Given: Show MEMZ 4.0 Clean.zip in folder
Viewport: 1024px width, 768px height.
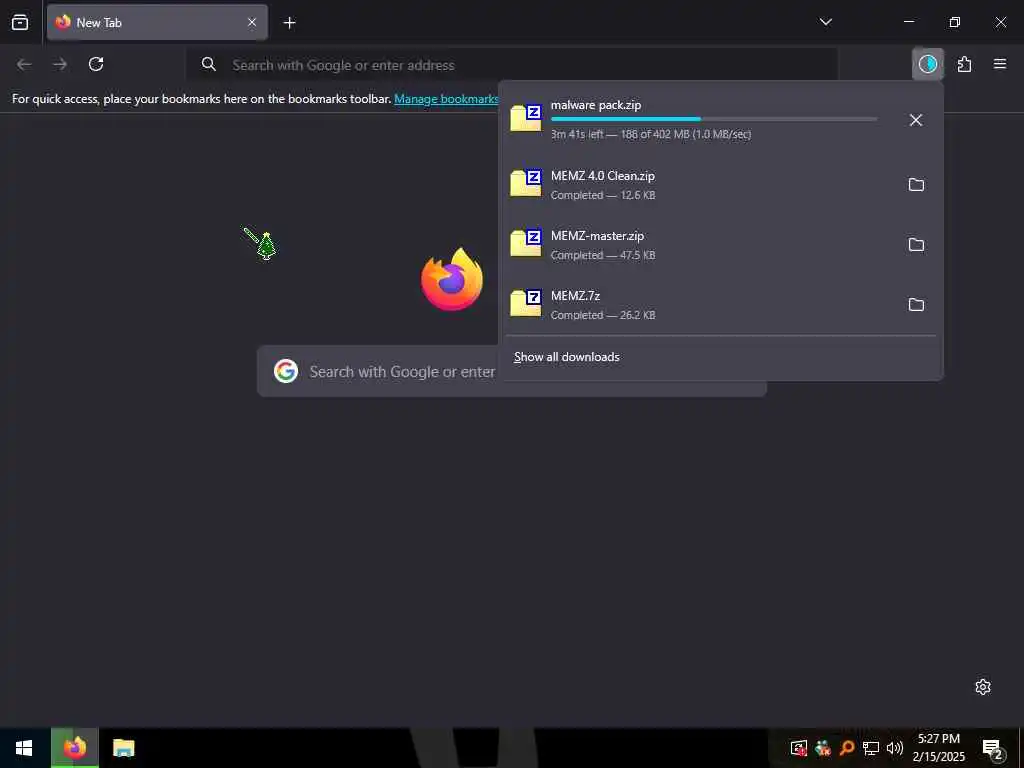Looking at the screenshot, I should (916, 185).
